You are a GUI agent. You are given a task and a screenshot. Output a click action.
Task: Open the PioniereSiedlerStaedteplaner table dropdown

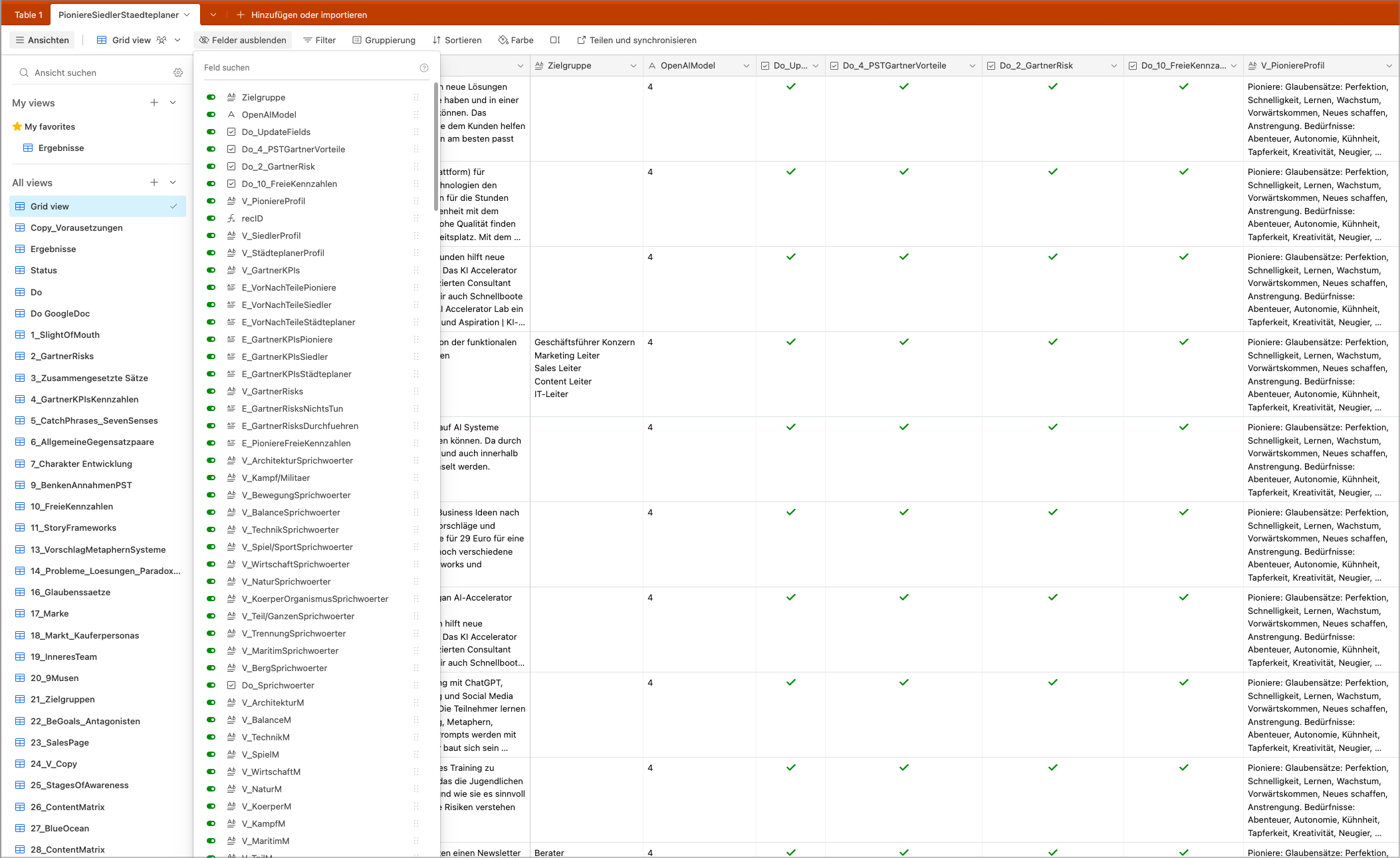[187, 15]
